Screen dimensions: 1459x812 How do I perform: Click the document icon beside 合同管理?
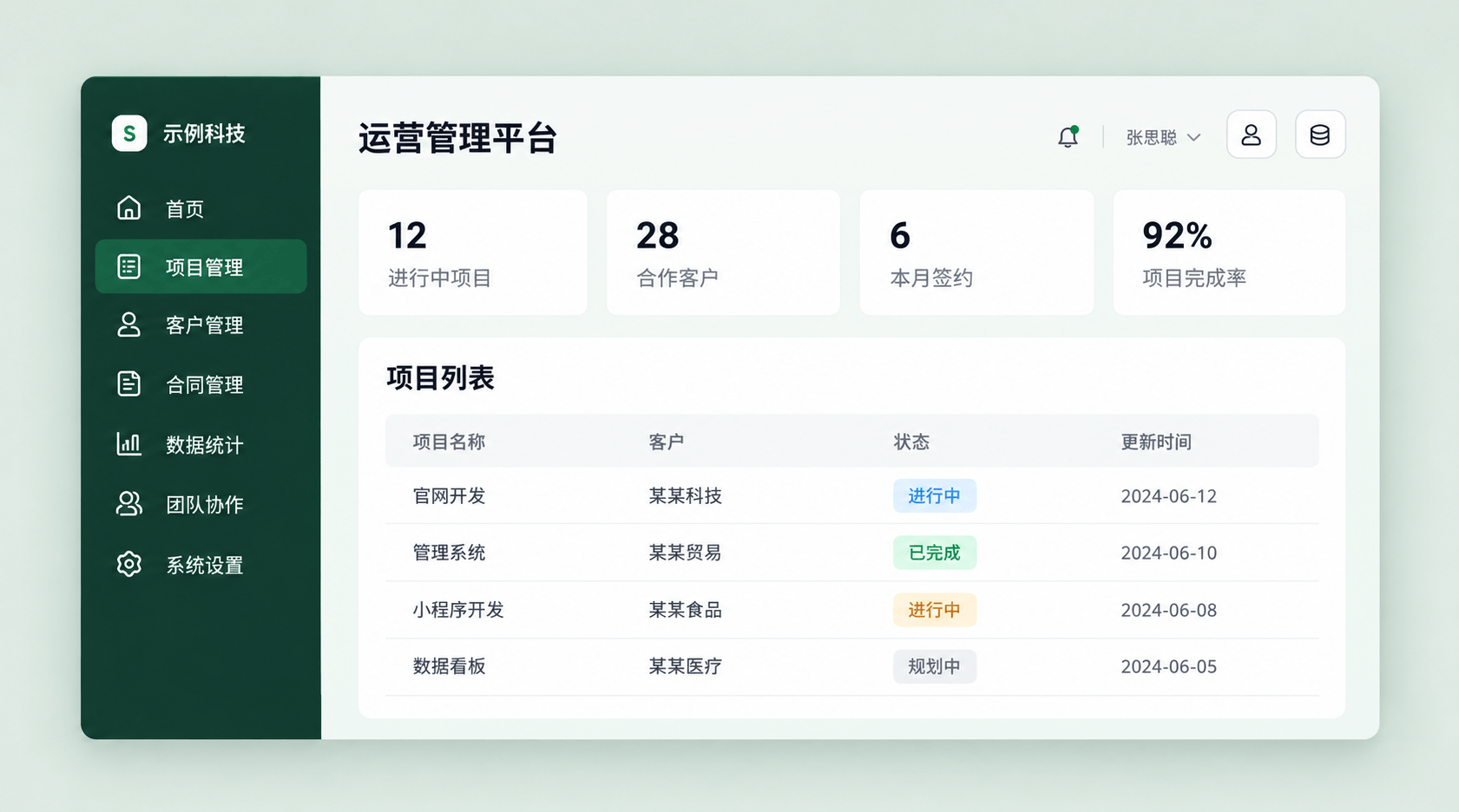click(128, 383)
